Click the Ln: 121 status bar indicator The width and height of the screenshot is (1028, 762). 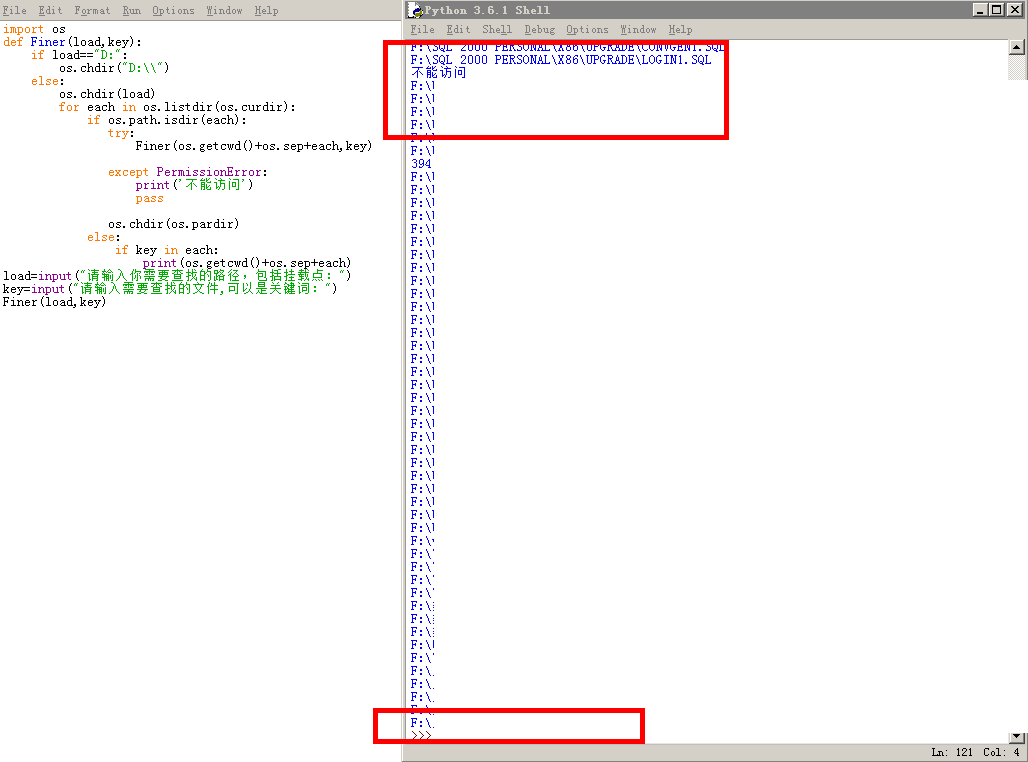(949, 752)
